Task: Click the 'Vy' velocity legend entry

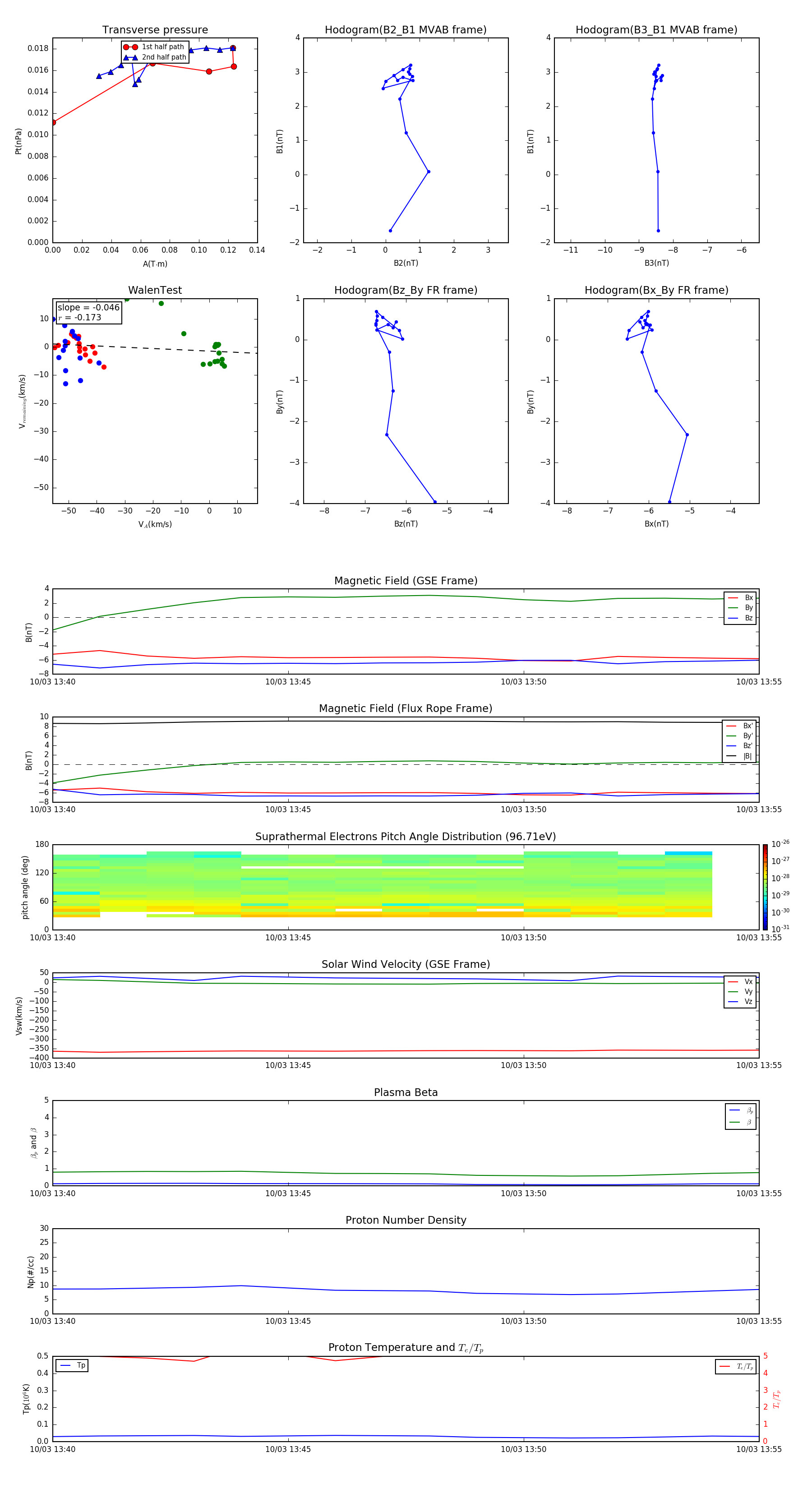Action: click(x=740, y=992)
